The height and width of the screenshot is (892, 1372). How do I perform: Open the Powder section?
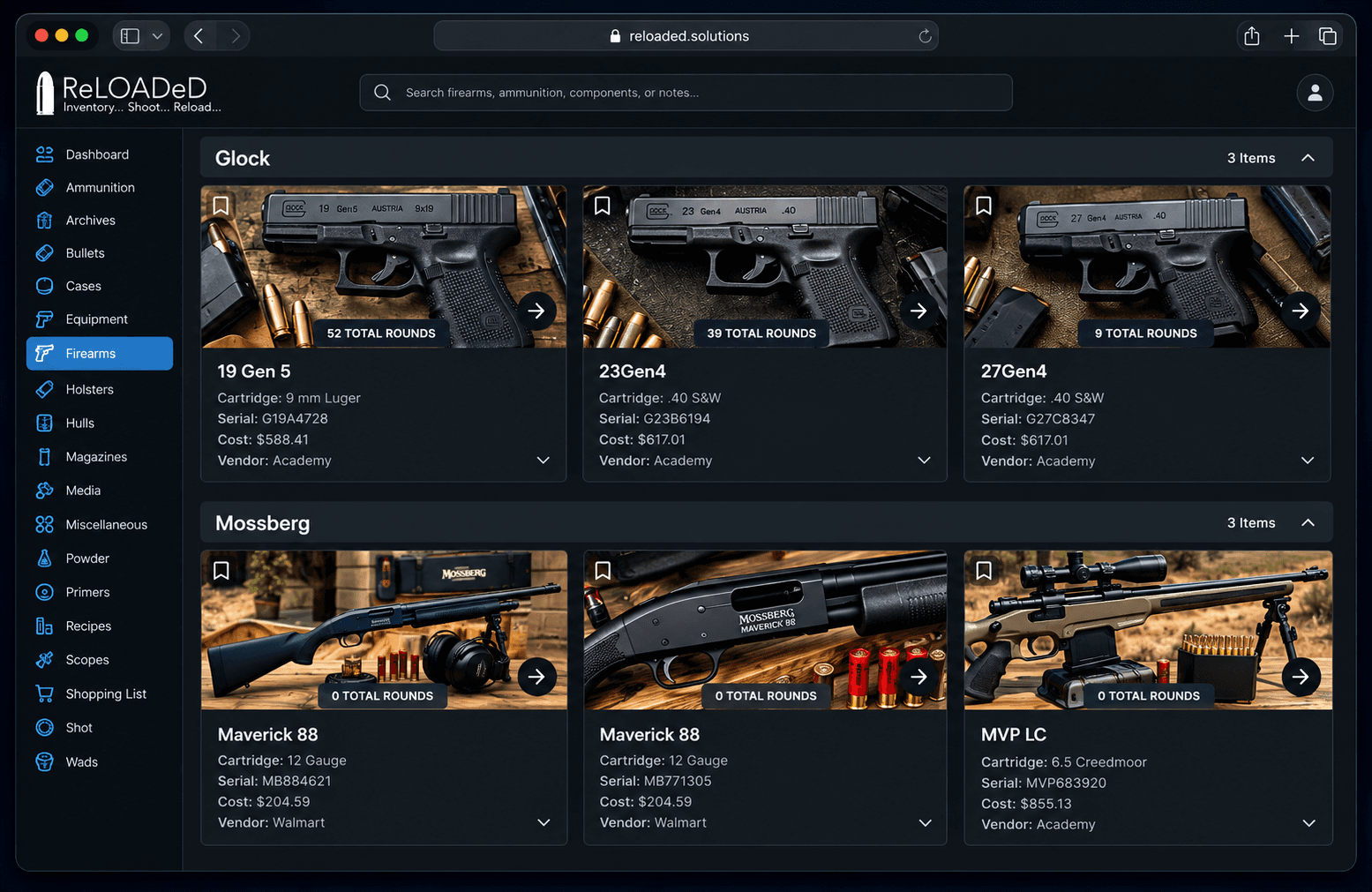pos(100,558)
